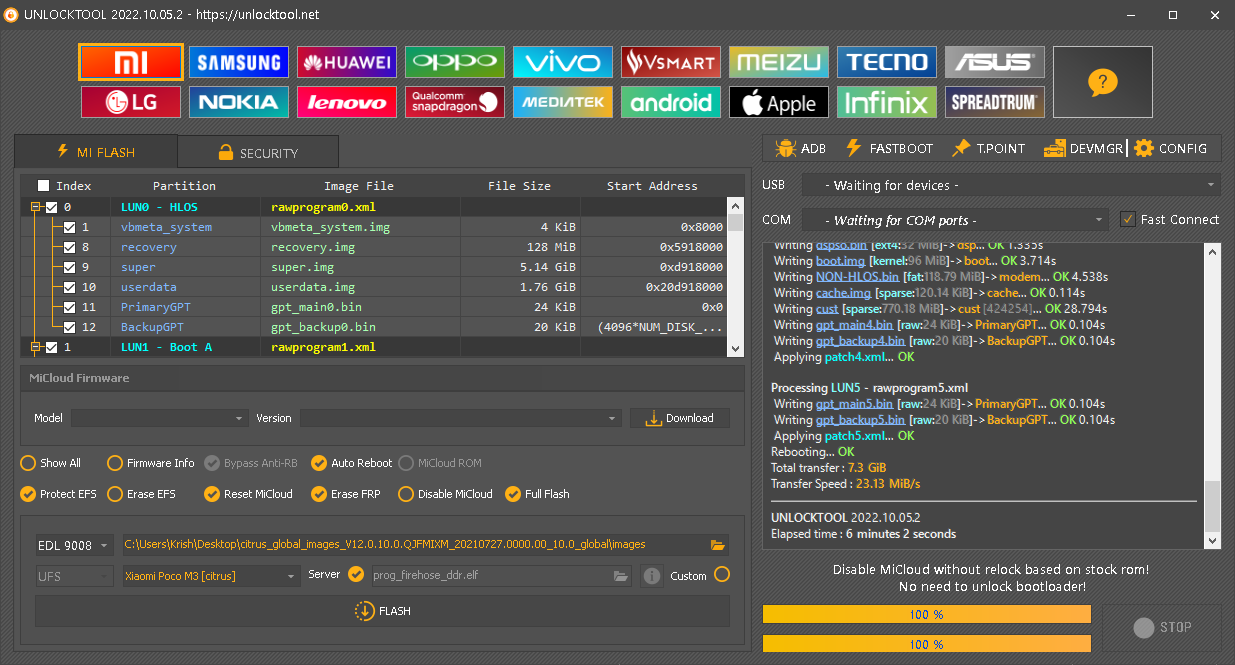
Task: Switch to SECURITY tab
Action: tap(257, 153)
